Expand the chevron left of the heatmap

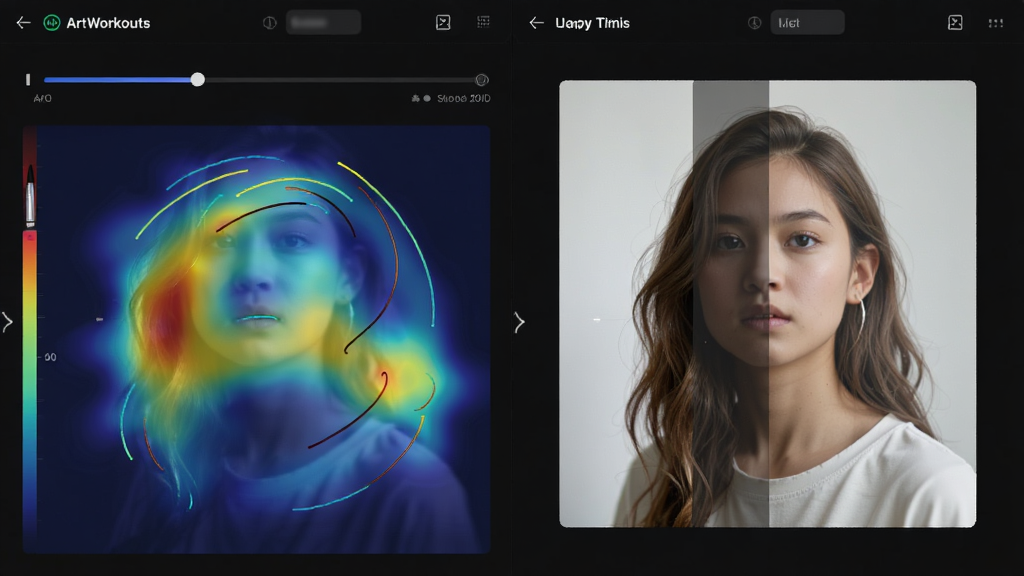7,322
